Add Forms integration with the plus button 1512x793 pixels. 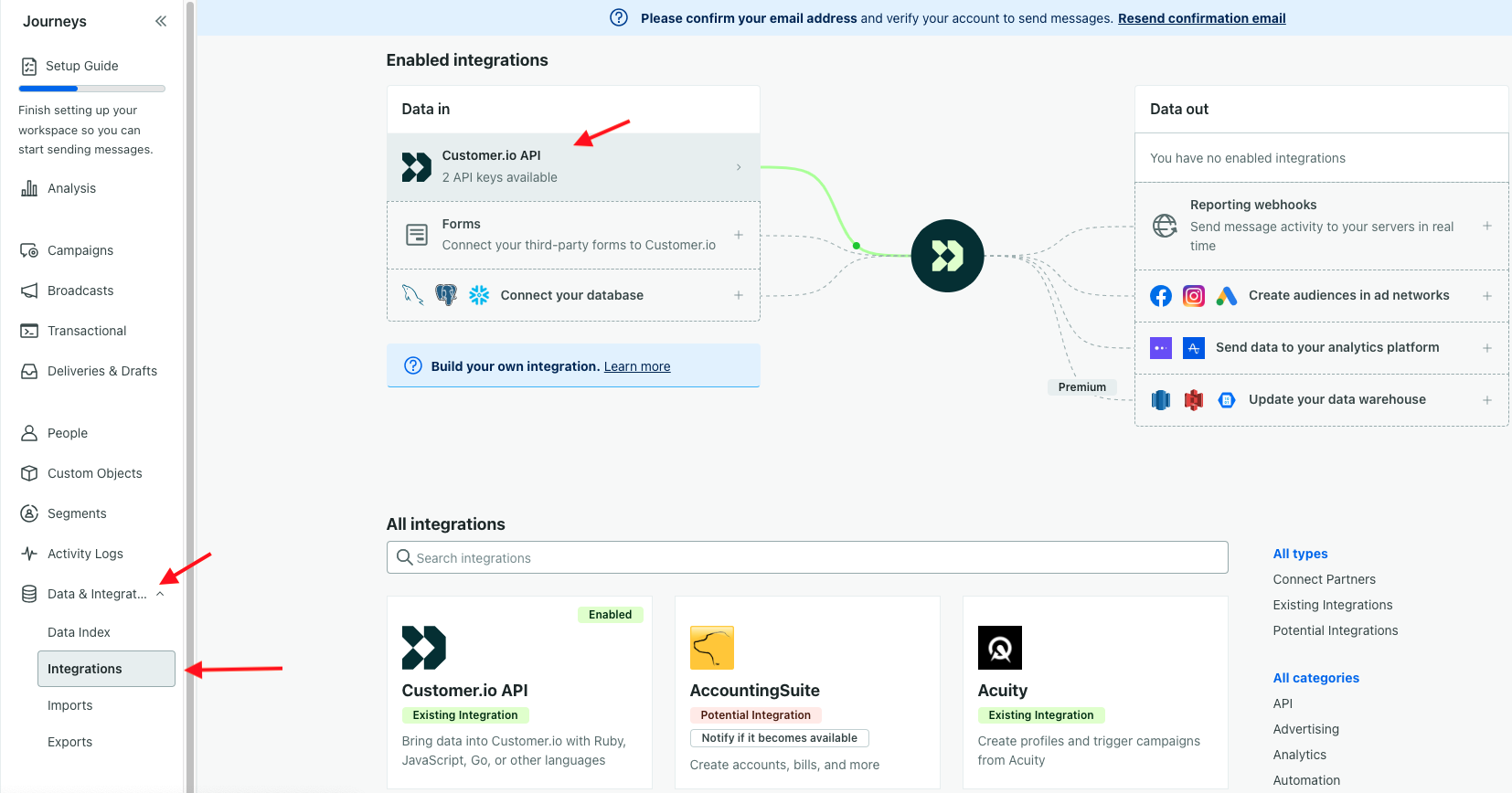pyautogui.click(x=739, y=235)
